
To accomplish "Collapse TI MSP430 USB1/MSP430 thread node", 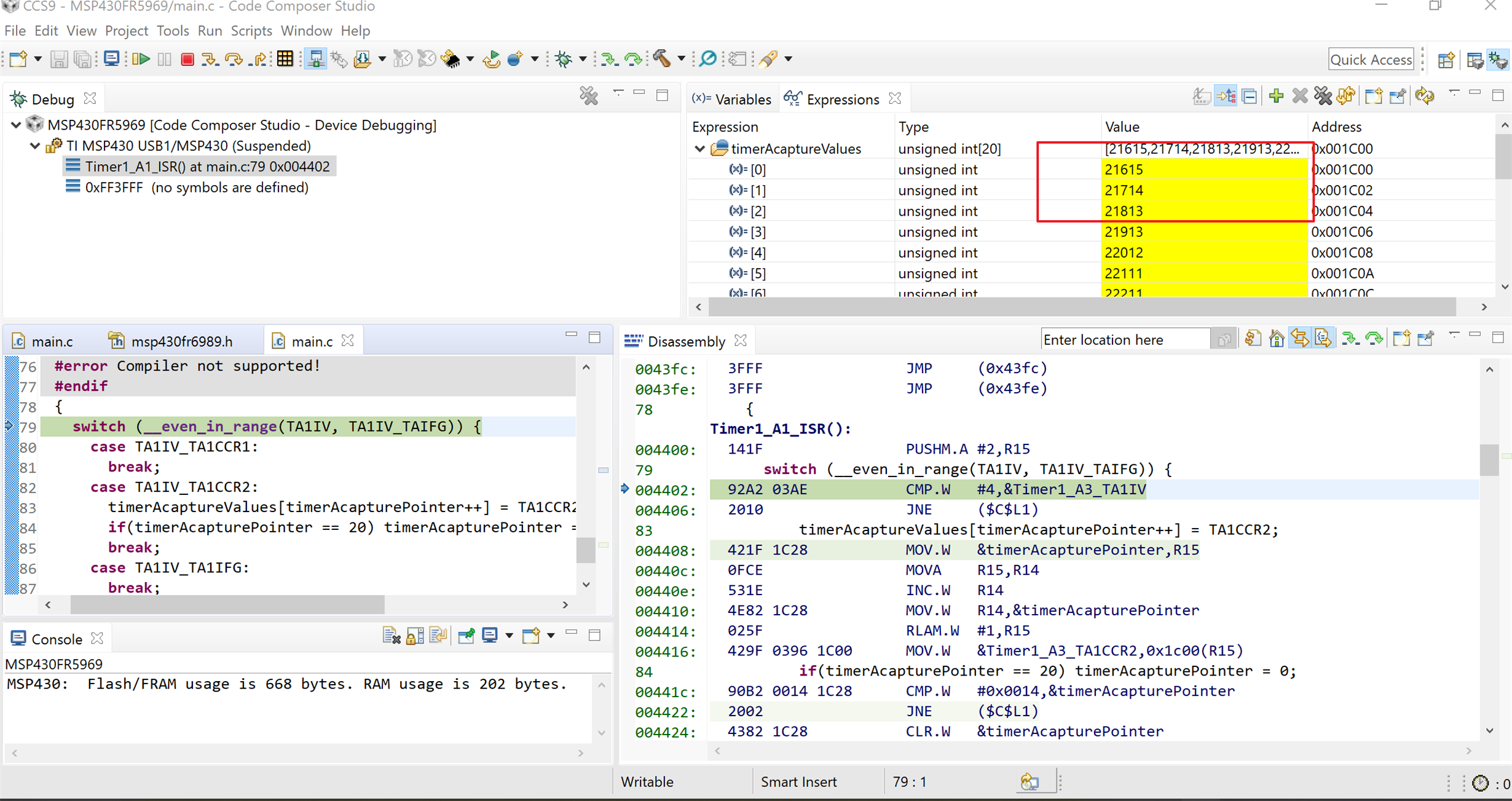I will (35, 146).
